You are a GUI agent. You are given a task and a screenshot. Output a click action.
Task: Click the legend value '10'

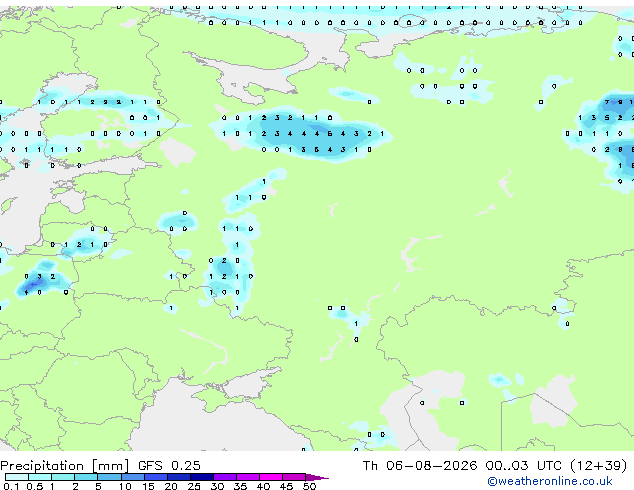point(125,486)
